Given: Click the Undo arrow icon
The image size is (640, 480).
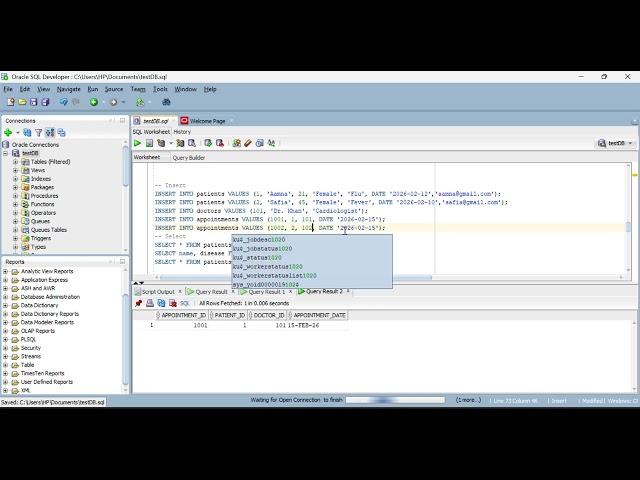Looking at the screenshot, I should tap(63, 102).
